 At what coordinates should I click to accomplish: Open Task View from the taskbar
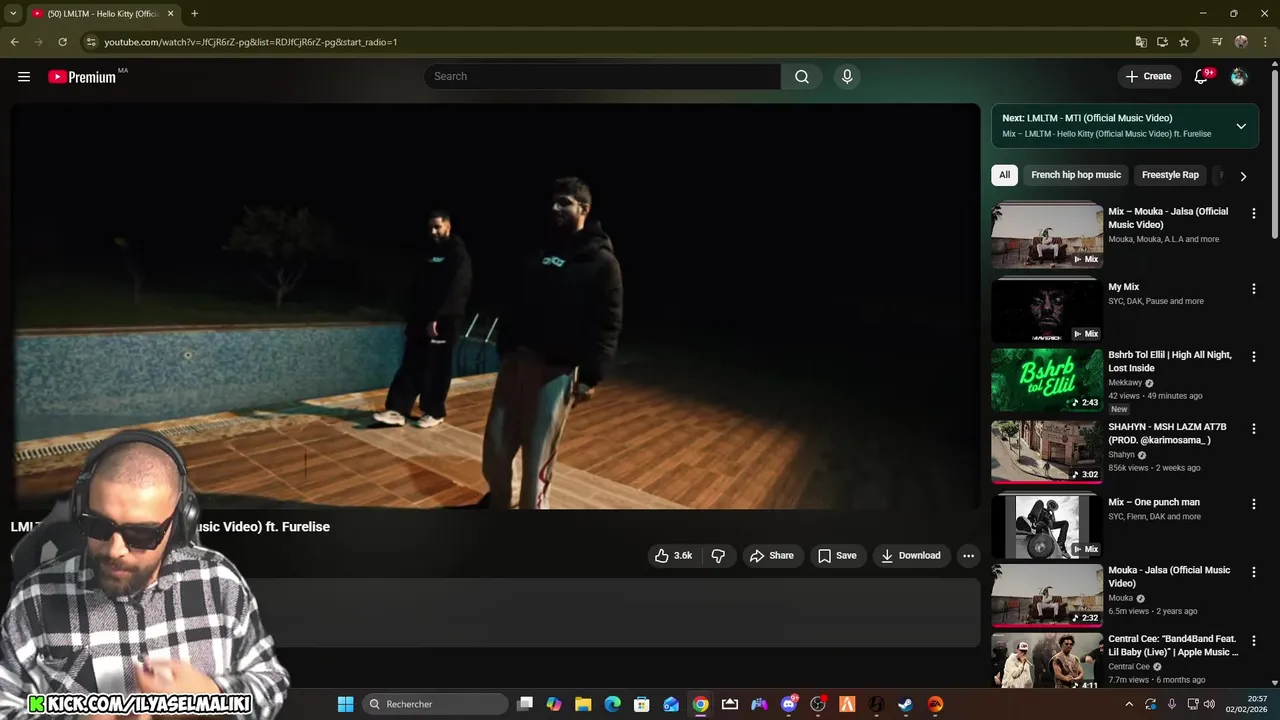[524, 704]
